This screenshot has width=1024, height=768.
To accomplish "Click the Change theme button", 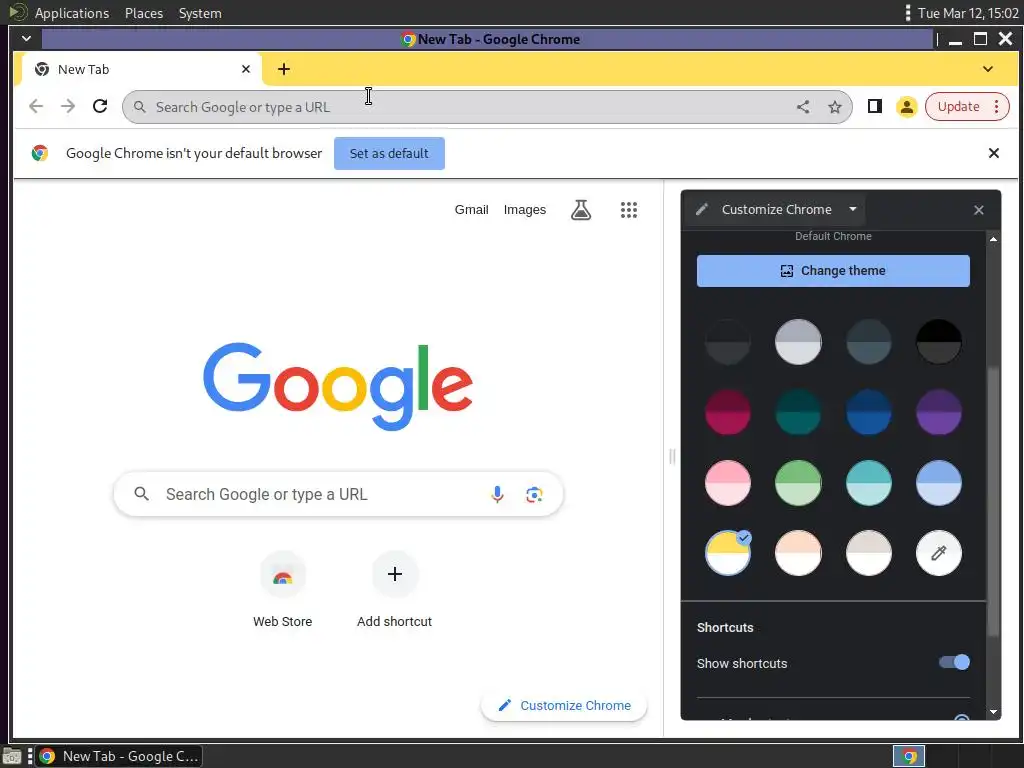I will click(x=833, y=270).
